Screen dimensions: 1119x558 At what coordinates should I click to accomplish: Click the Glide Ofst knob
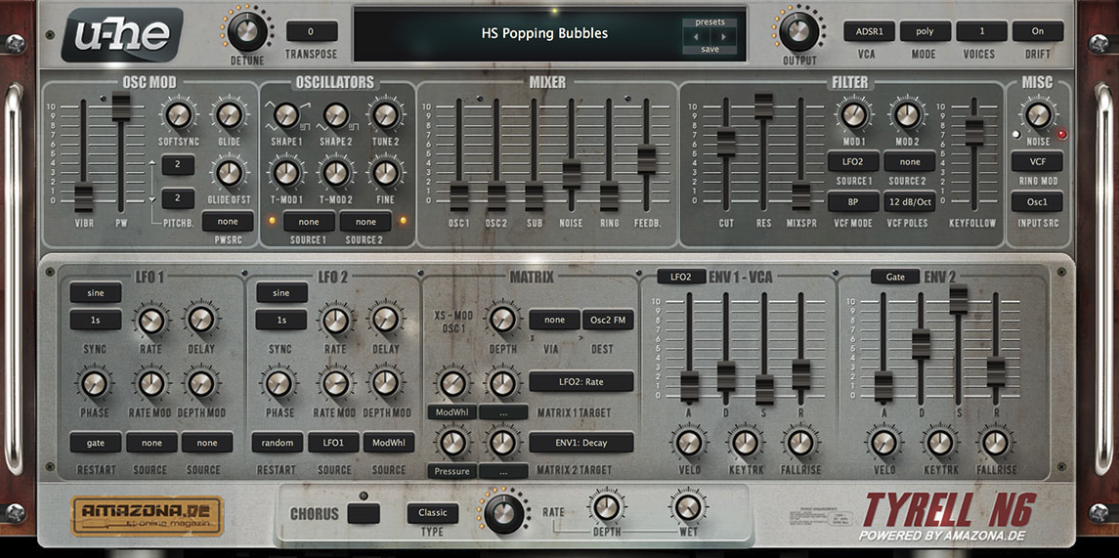[x=229, y=173]
